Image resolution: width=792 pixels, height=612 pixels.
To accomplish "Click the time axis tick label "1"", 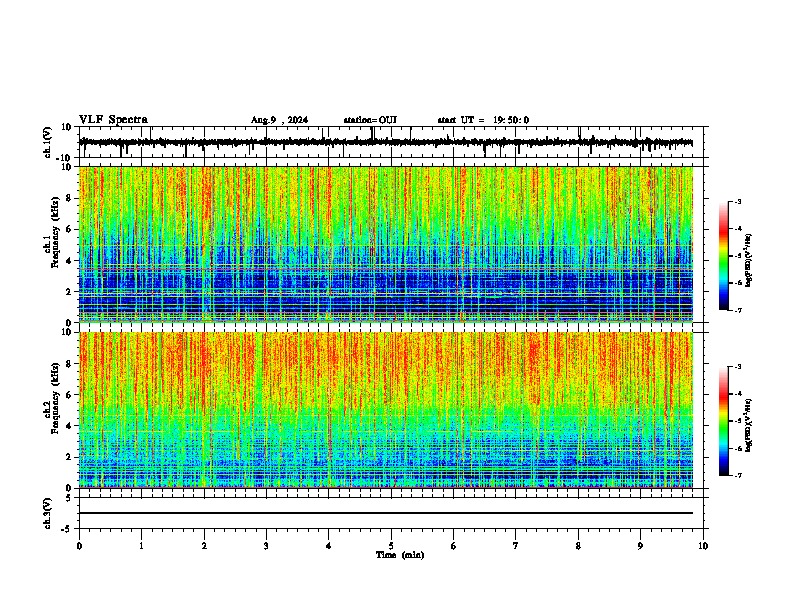I will [141, 546].
